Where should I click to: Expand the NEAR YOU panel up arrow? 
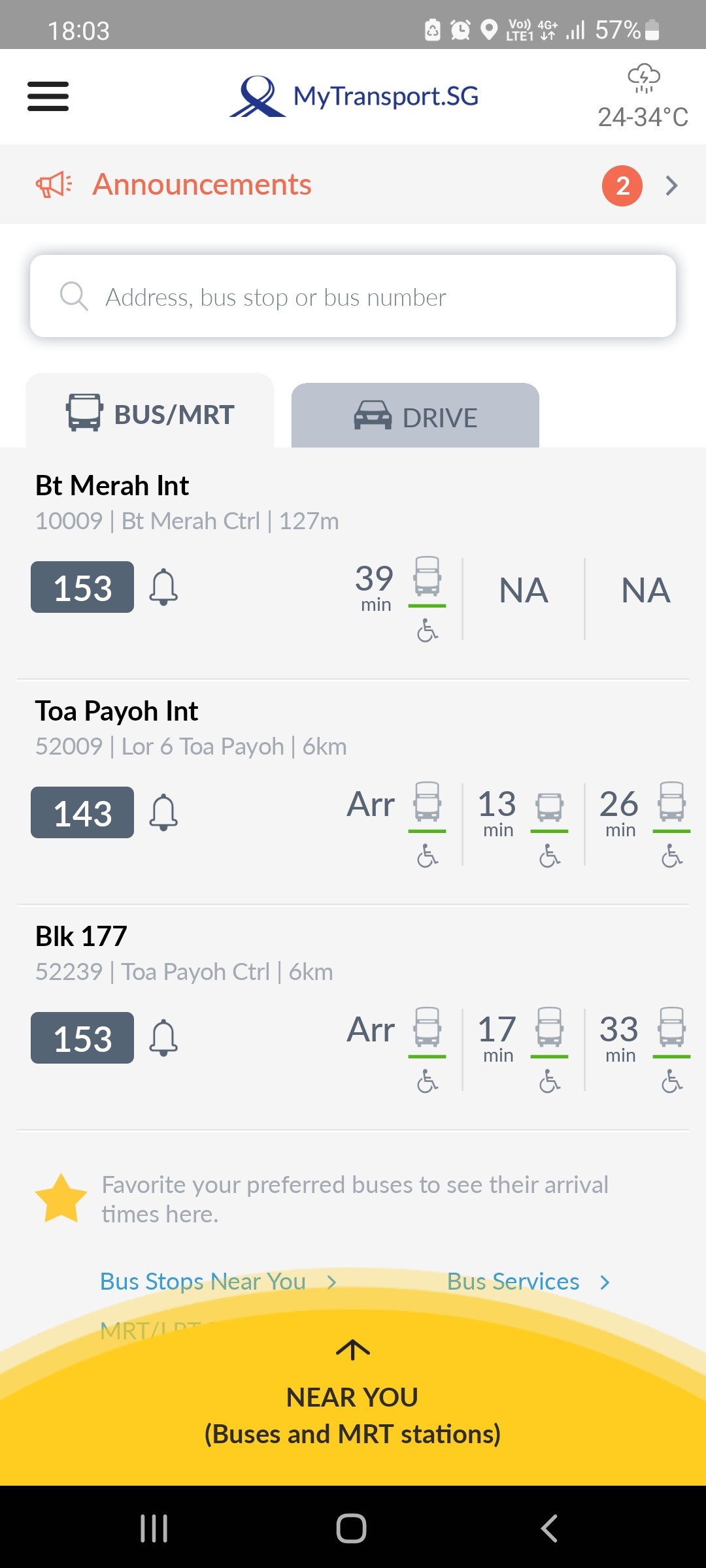point(353,1350)
